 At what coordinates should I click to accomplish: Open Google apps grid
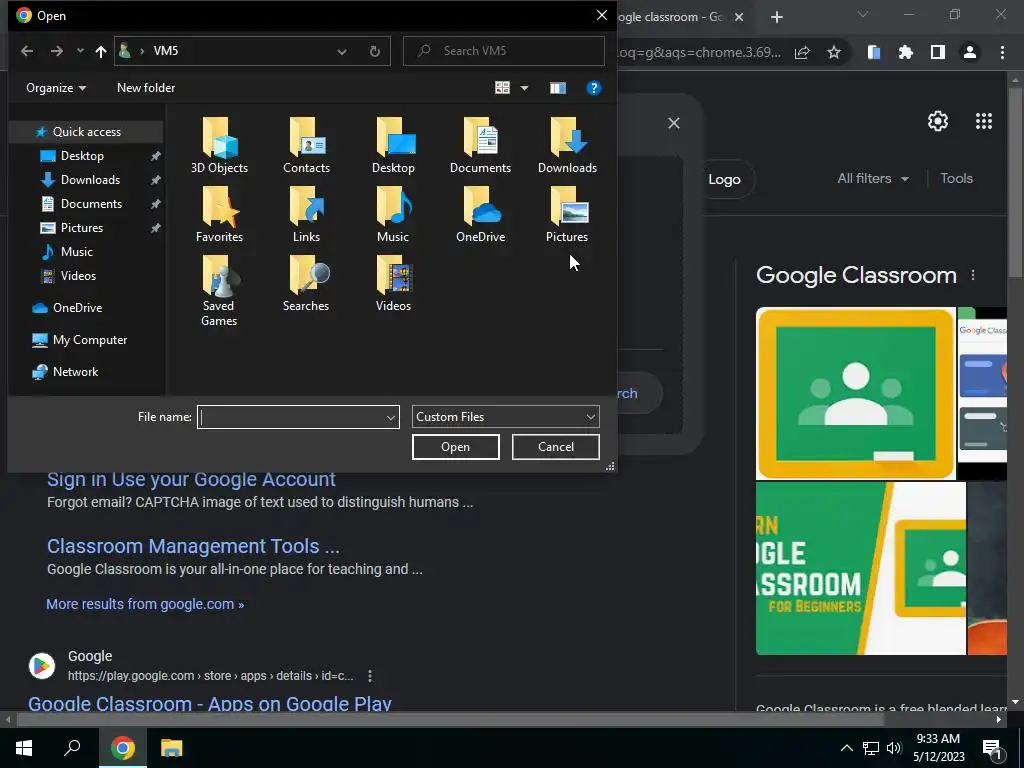click(984, 121)
